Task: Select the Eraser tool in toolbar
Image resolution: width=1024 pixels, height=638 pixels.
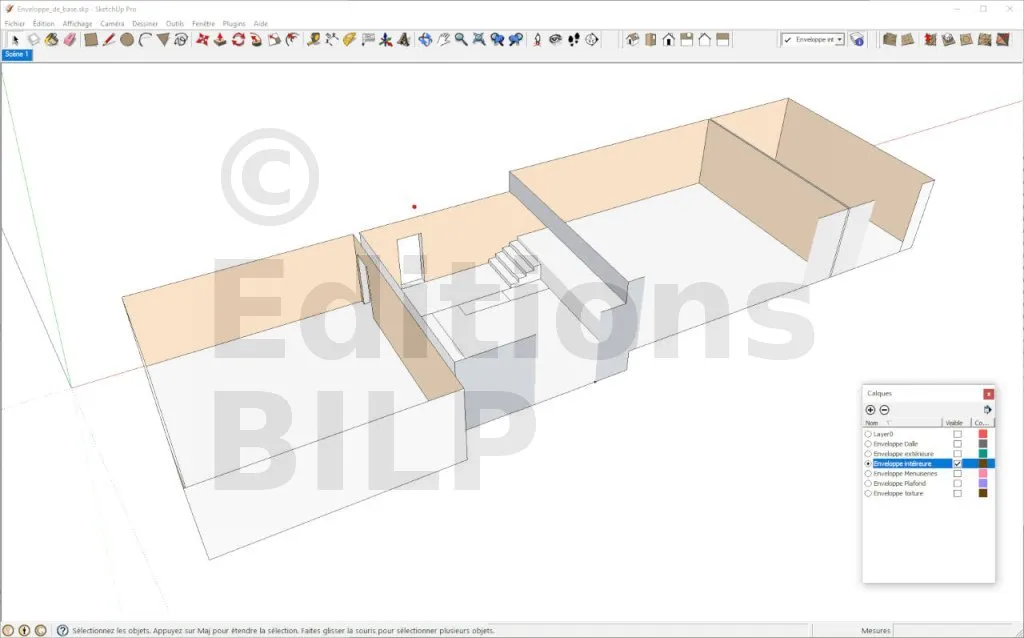Action: tap(69, 40)
